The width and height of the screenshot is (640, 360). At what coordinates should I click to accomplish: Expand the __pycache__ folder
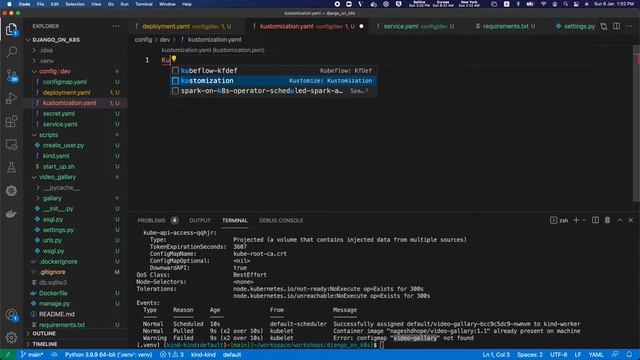[38, 188]
